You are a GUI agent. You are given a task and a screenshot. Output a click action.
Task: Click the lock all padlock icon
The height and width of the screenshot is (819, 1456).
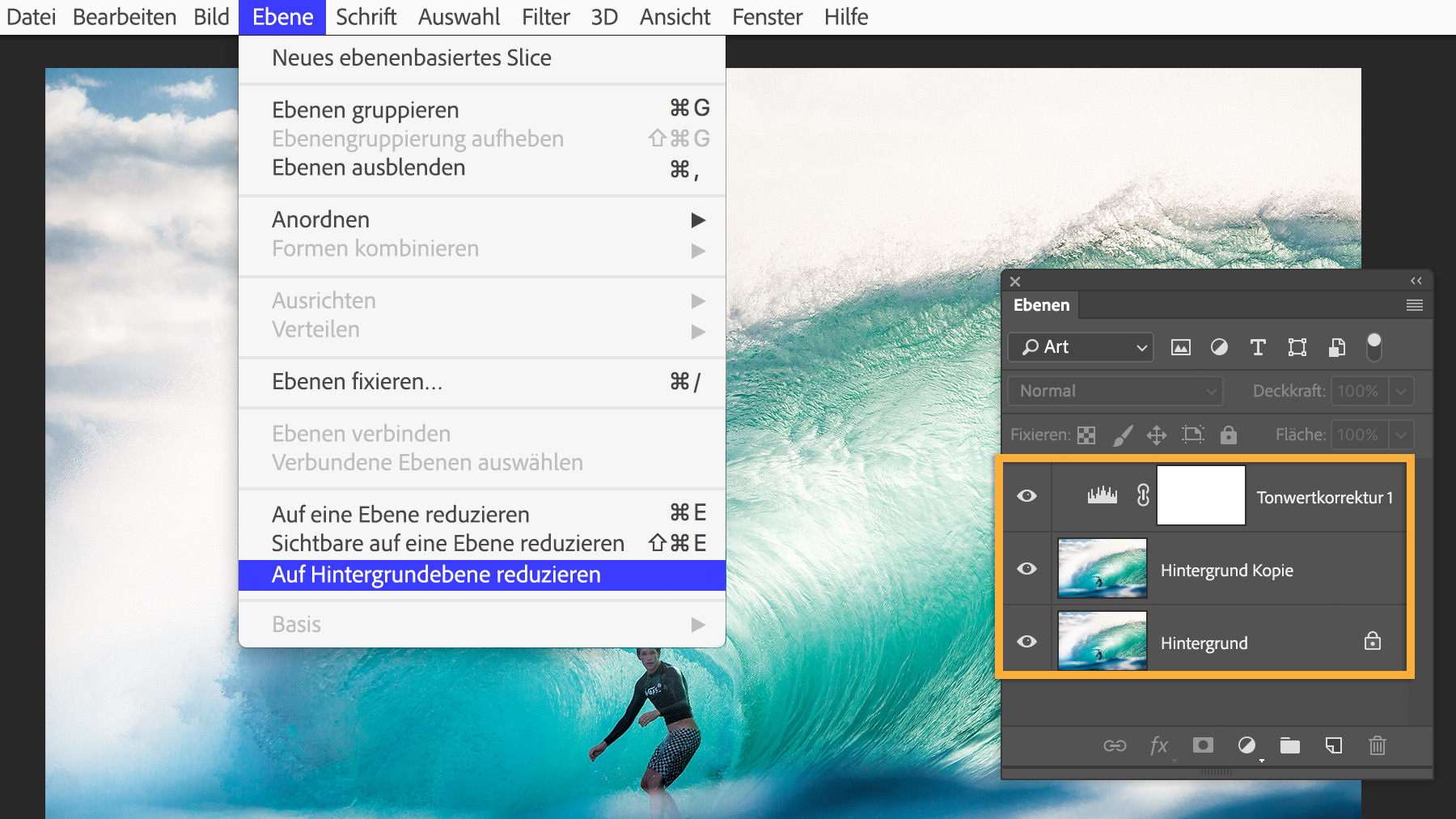[1229, 435]
